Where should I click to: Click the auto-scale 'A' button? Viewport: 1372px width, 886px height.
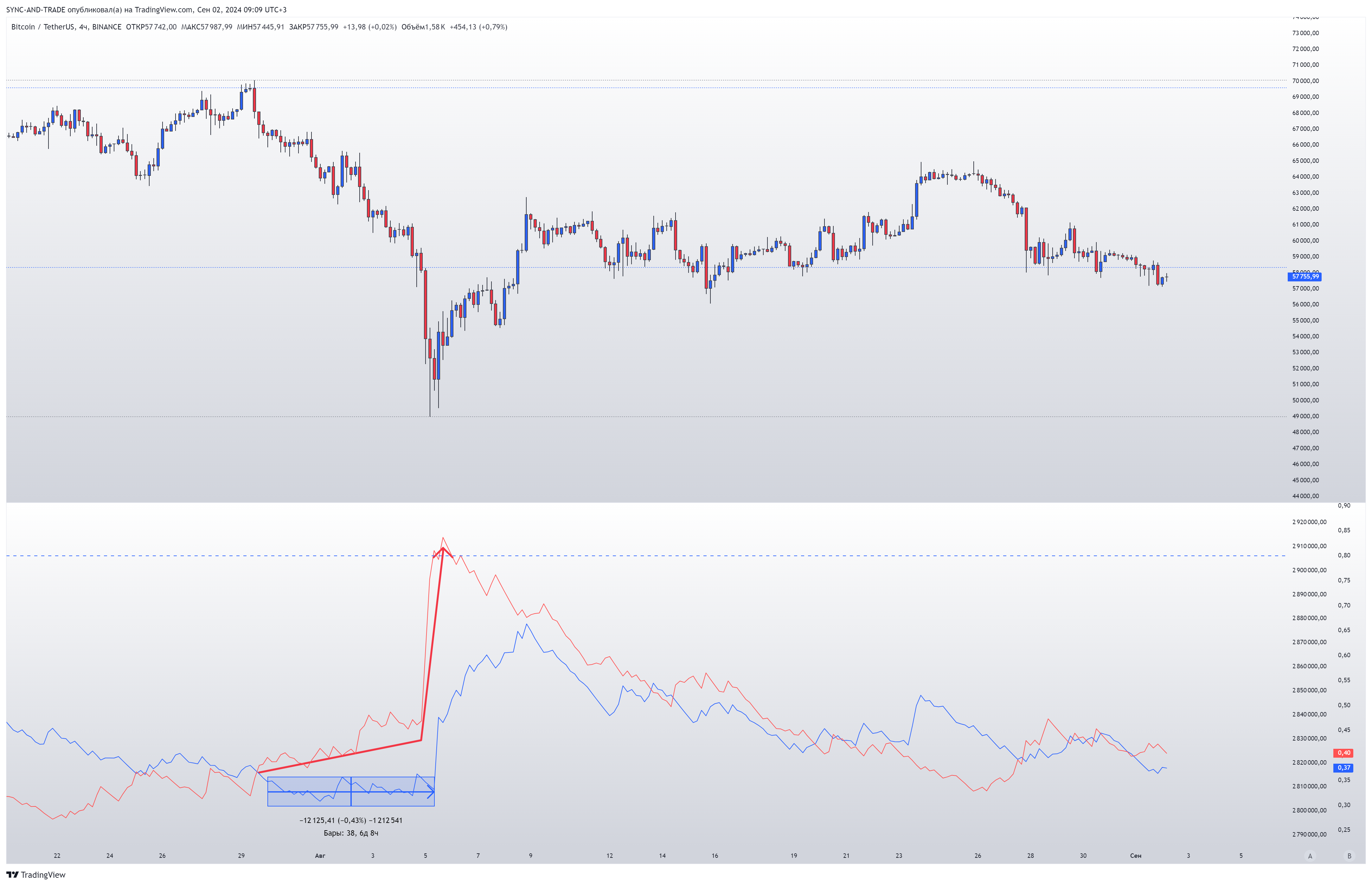1310,856
